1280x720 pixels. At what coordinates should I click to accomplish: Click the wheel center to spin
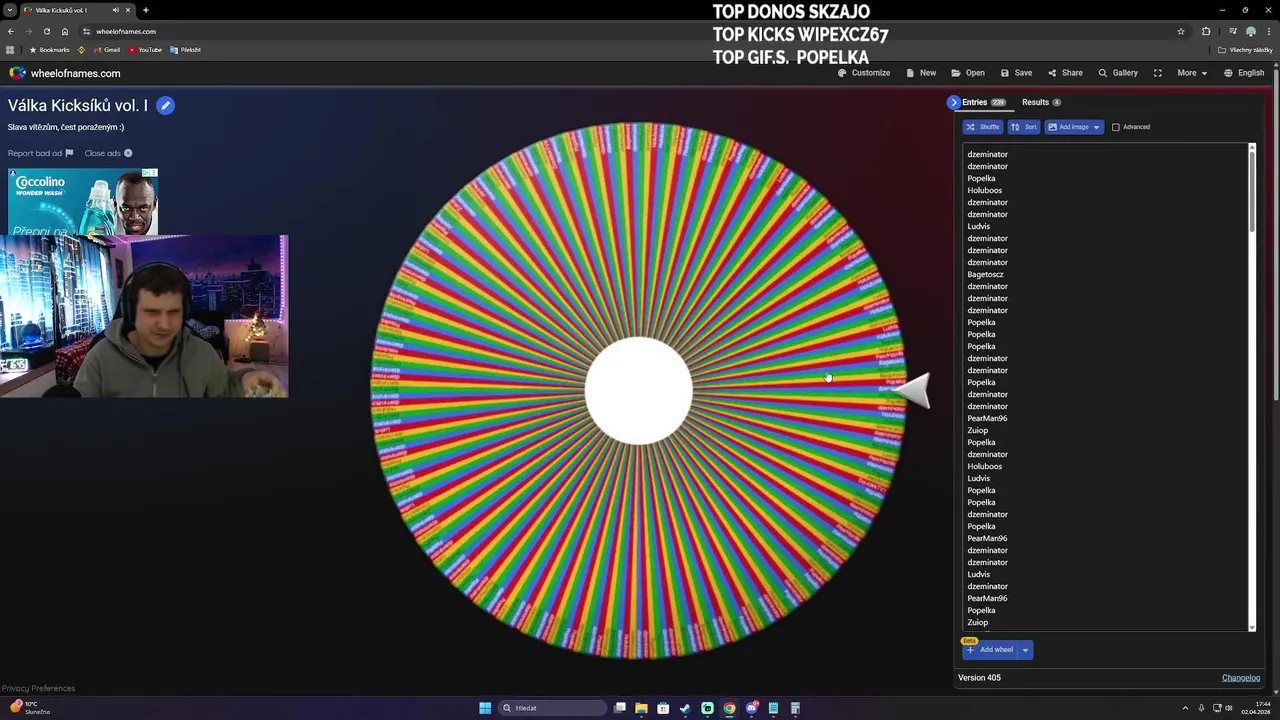click(x=638, y=391)
